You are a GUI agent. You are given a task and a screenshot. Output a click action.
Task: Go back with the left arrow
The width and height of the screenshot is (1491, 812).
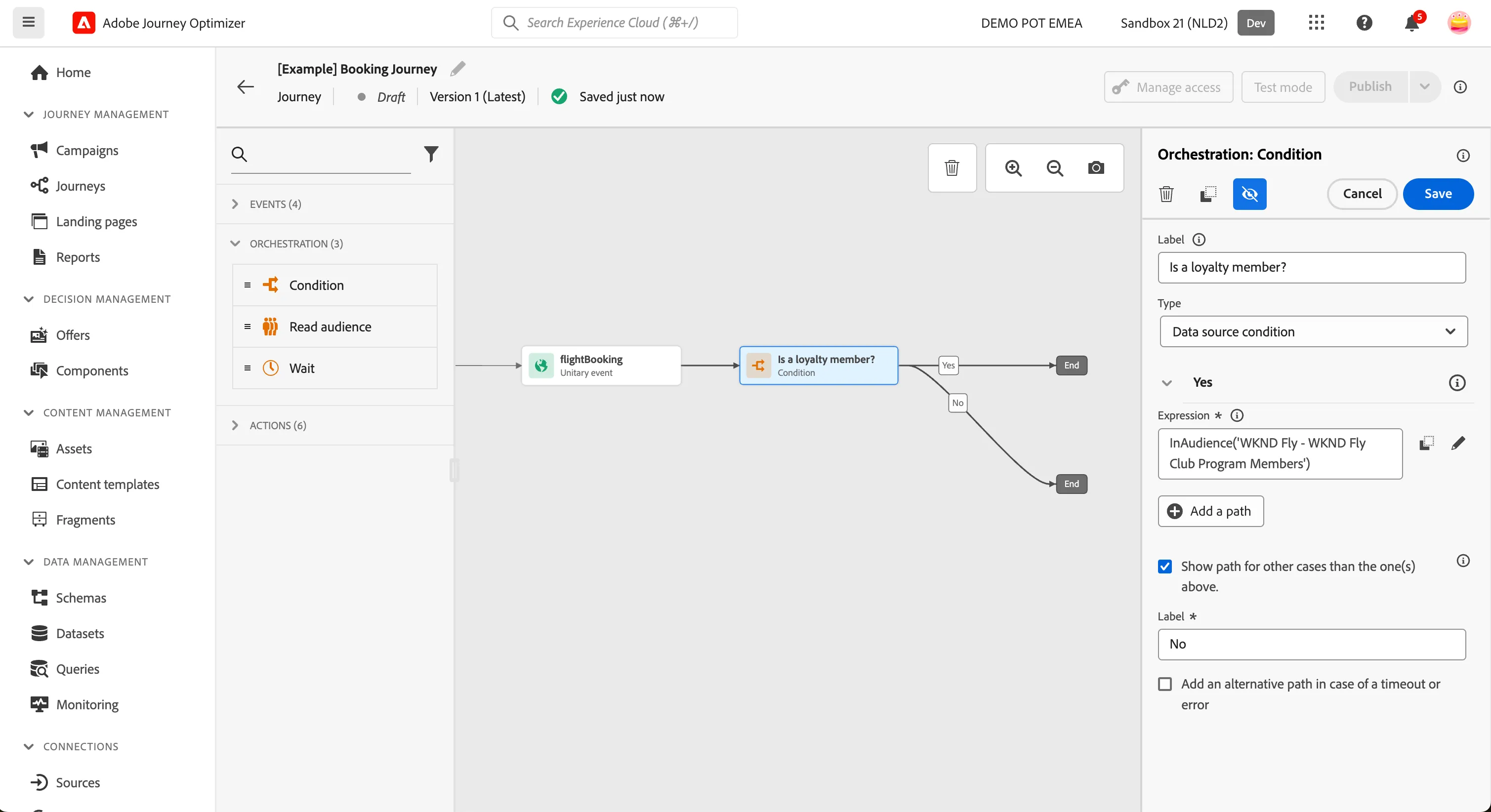click(x=246, y=87)
